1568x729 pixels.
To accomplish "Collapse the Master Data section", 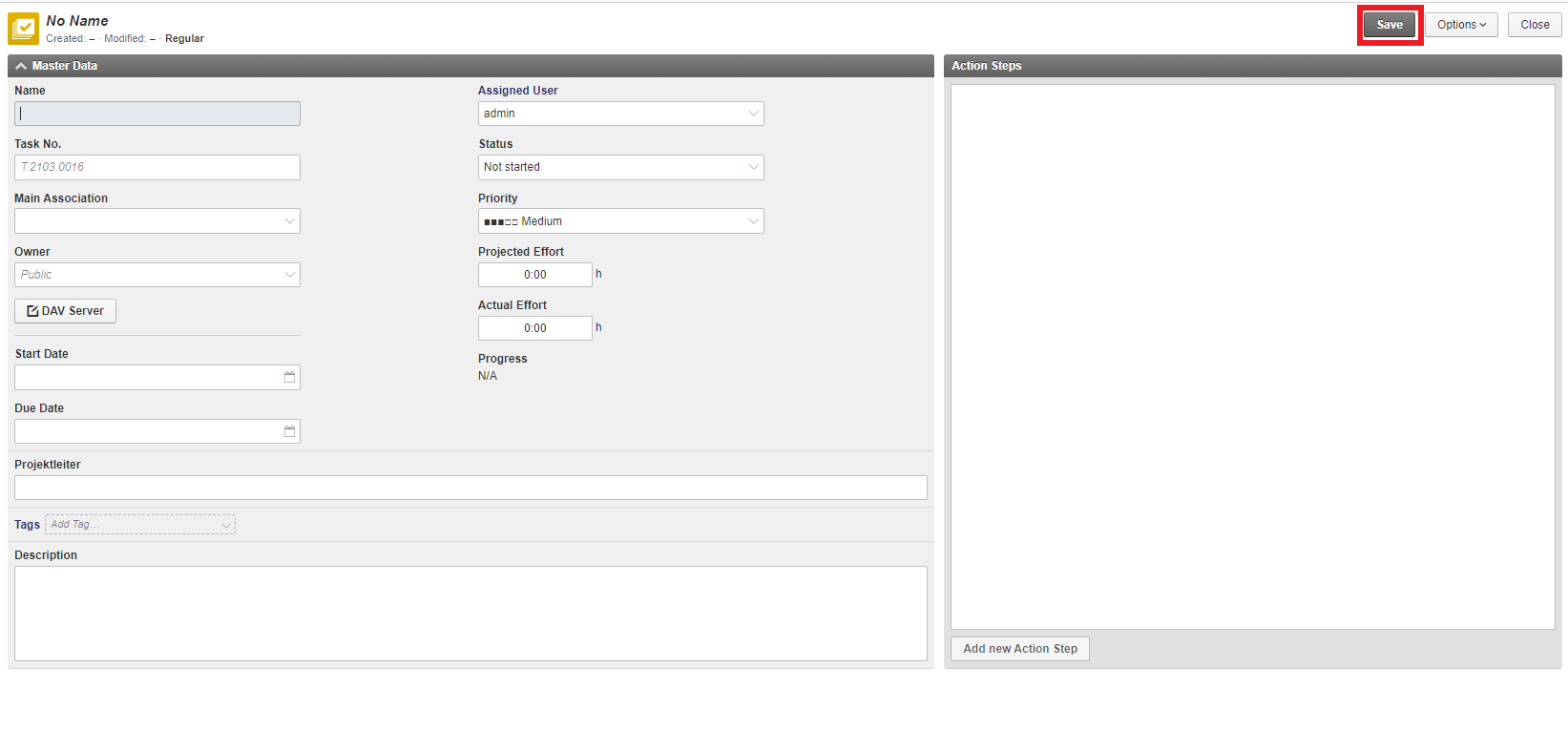I will (21, 66).
